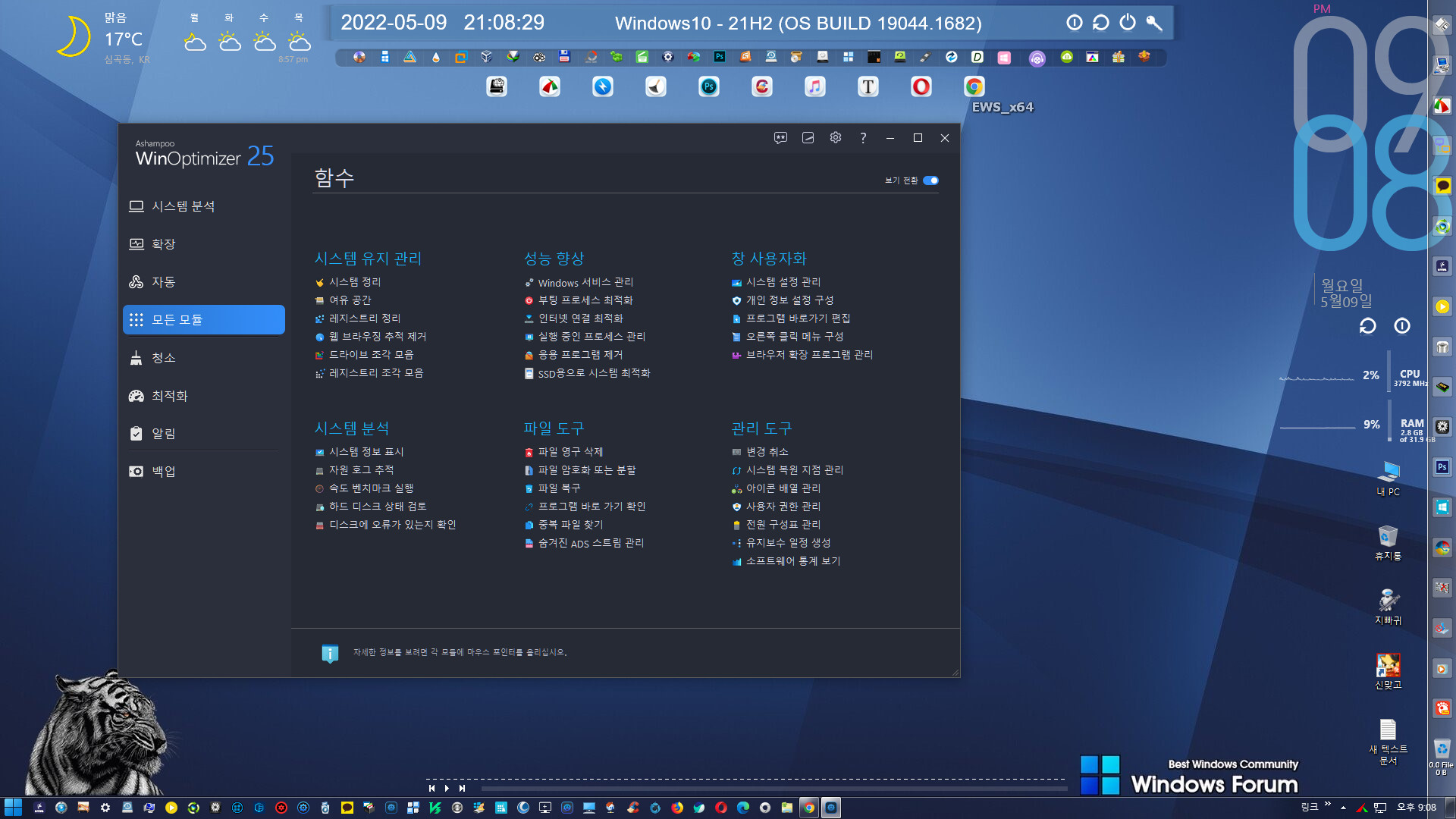Image resolution: width=1456 pixels, height=819 pixels.
Task: Click the wrench icon in top bar
Action: (1154, 23)
